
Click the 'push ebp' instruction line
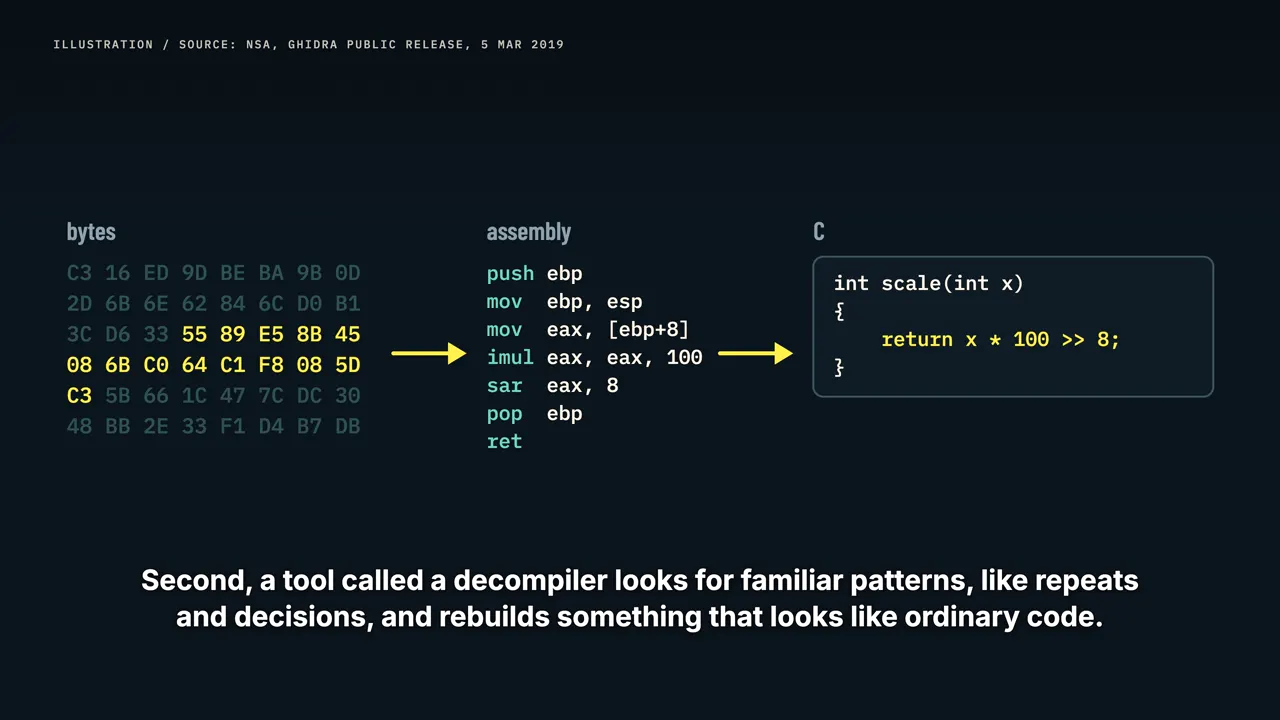[534, 274]
